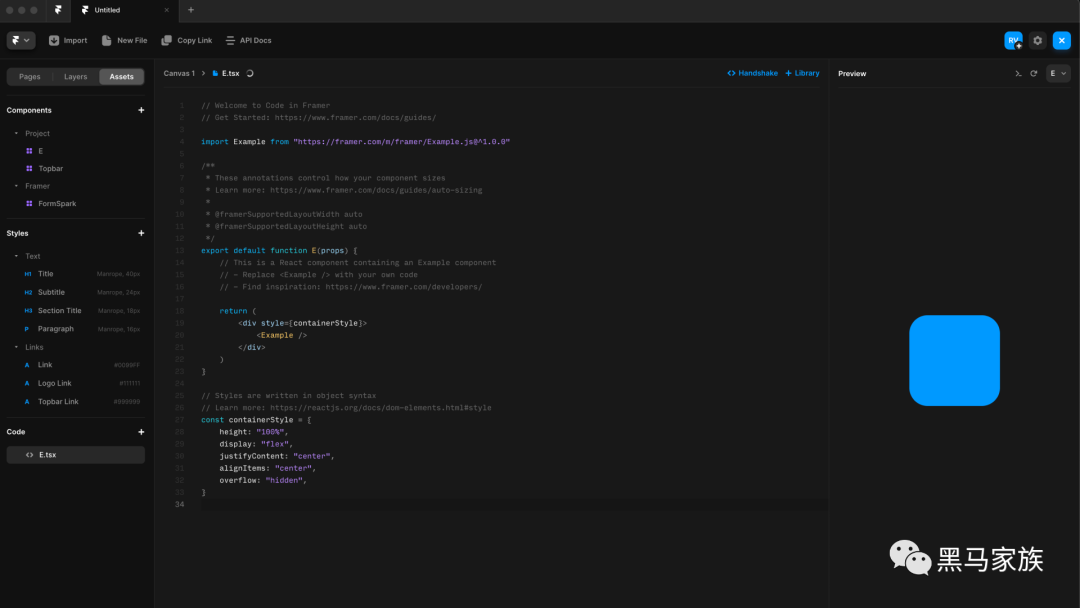Add a new code file with plus
The width and height of the screenshot is (1080, 608).
[x=141, y=432]
